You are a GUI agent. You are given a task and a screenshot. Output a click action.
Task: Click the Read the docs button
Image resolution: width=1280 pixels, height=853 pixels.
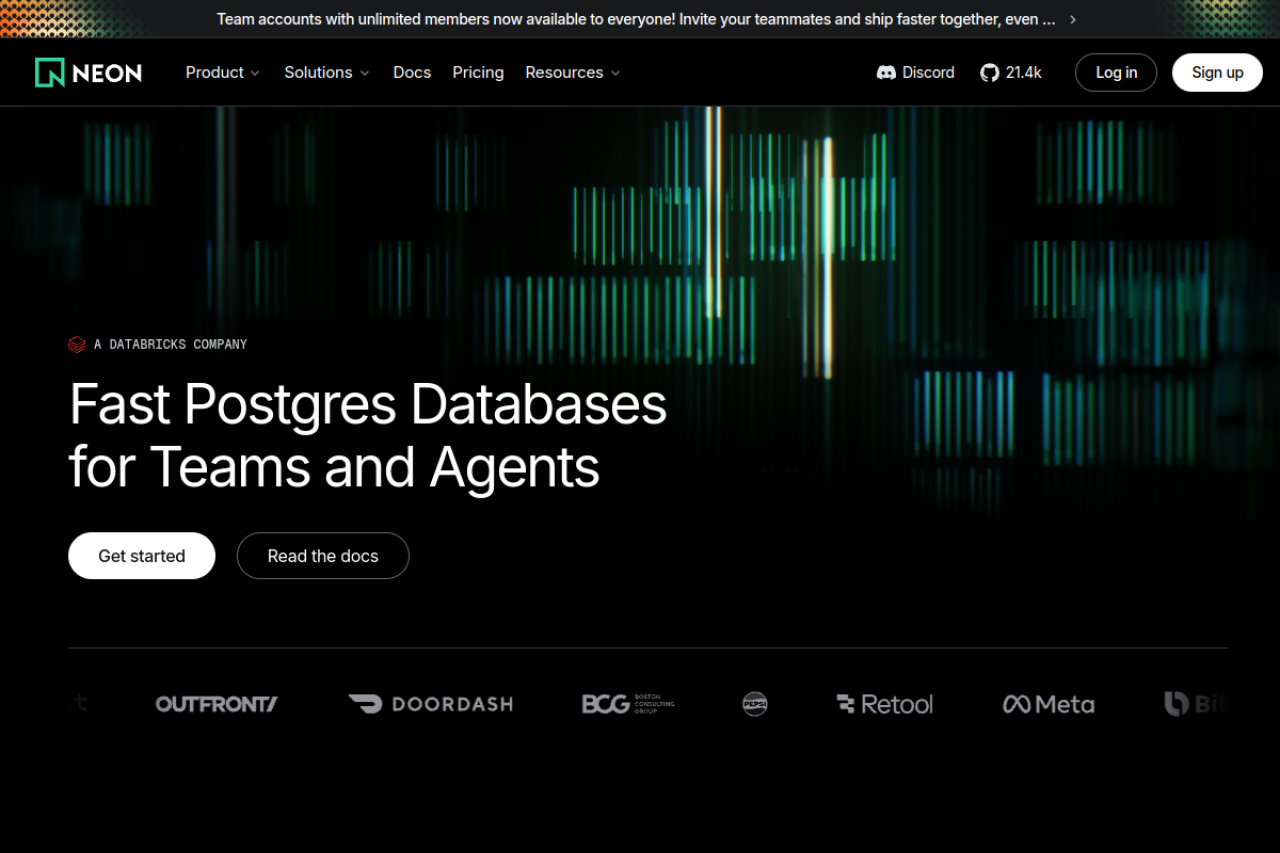tap(323, 556)
